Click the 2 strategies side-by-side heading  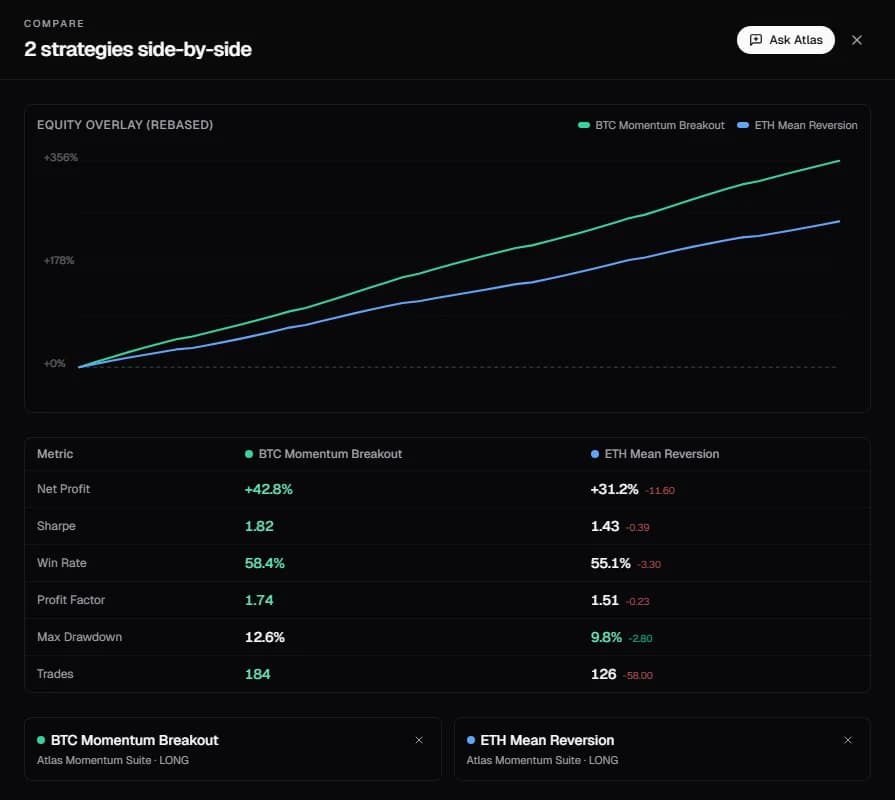click(138, 50)
